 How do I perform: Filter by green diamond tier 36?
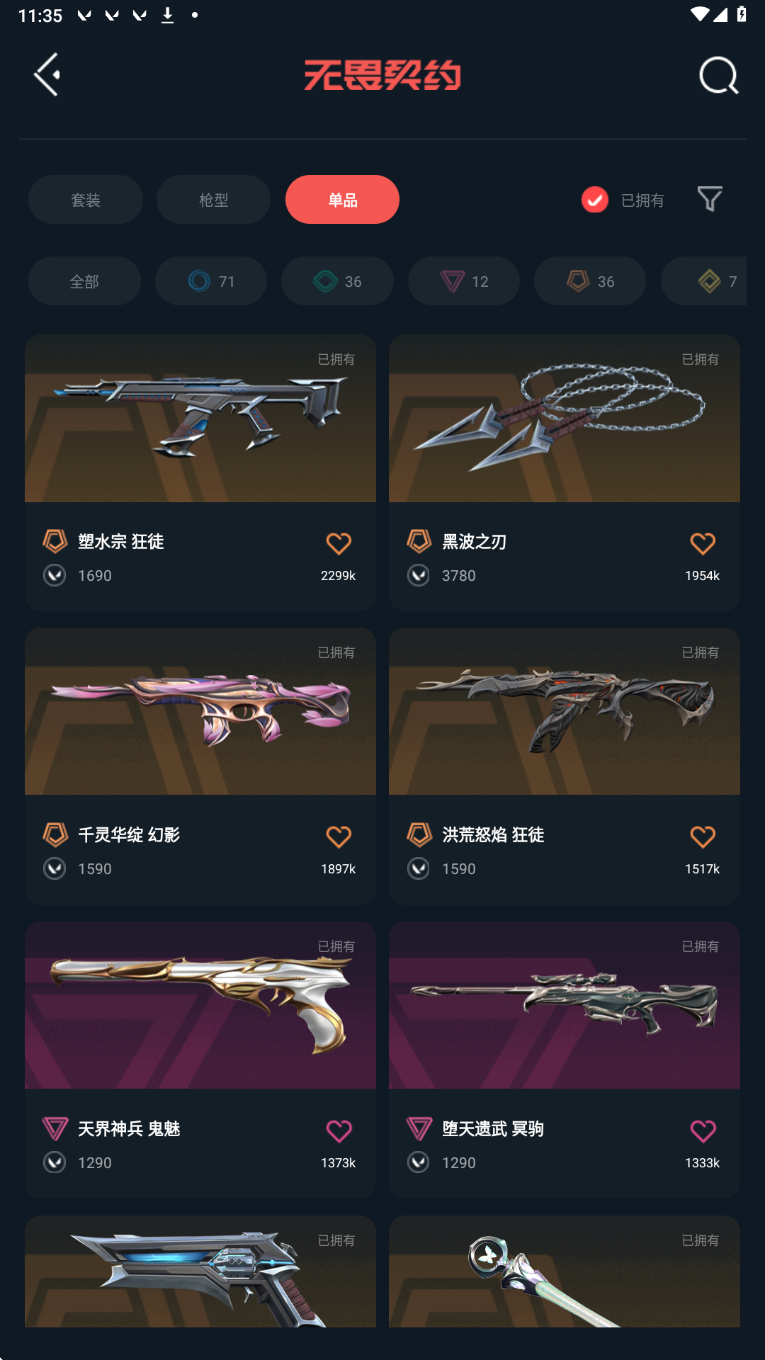click(x=338, y=281)
